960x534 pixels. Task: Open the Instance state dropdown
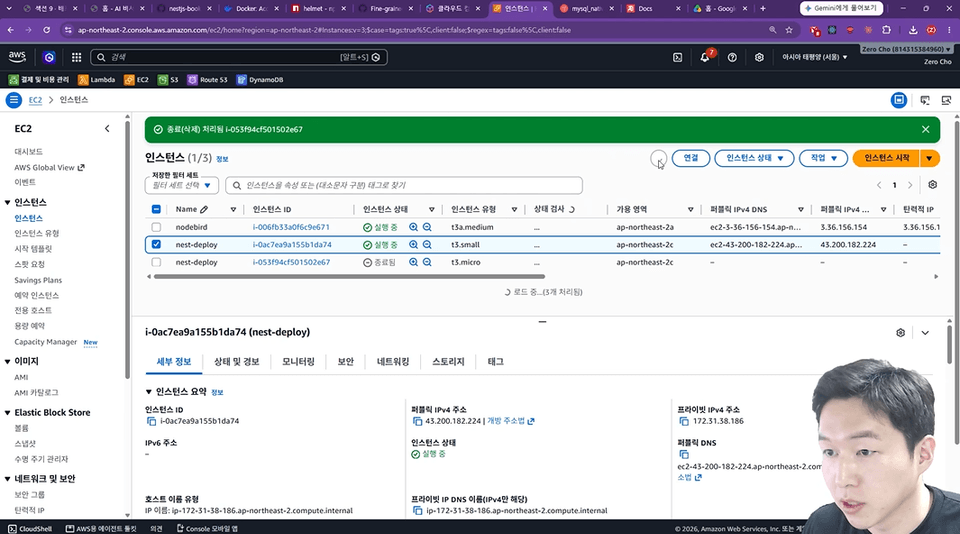pos(754,158)
